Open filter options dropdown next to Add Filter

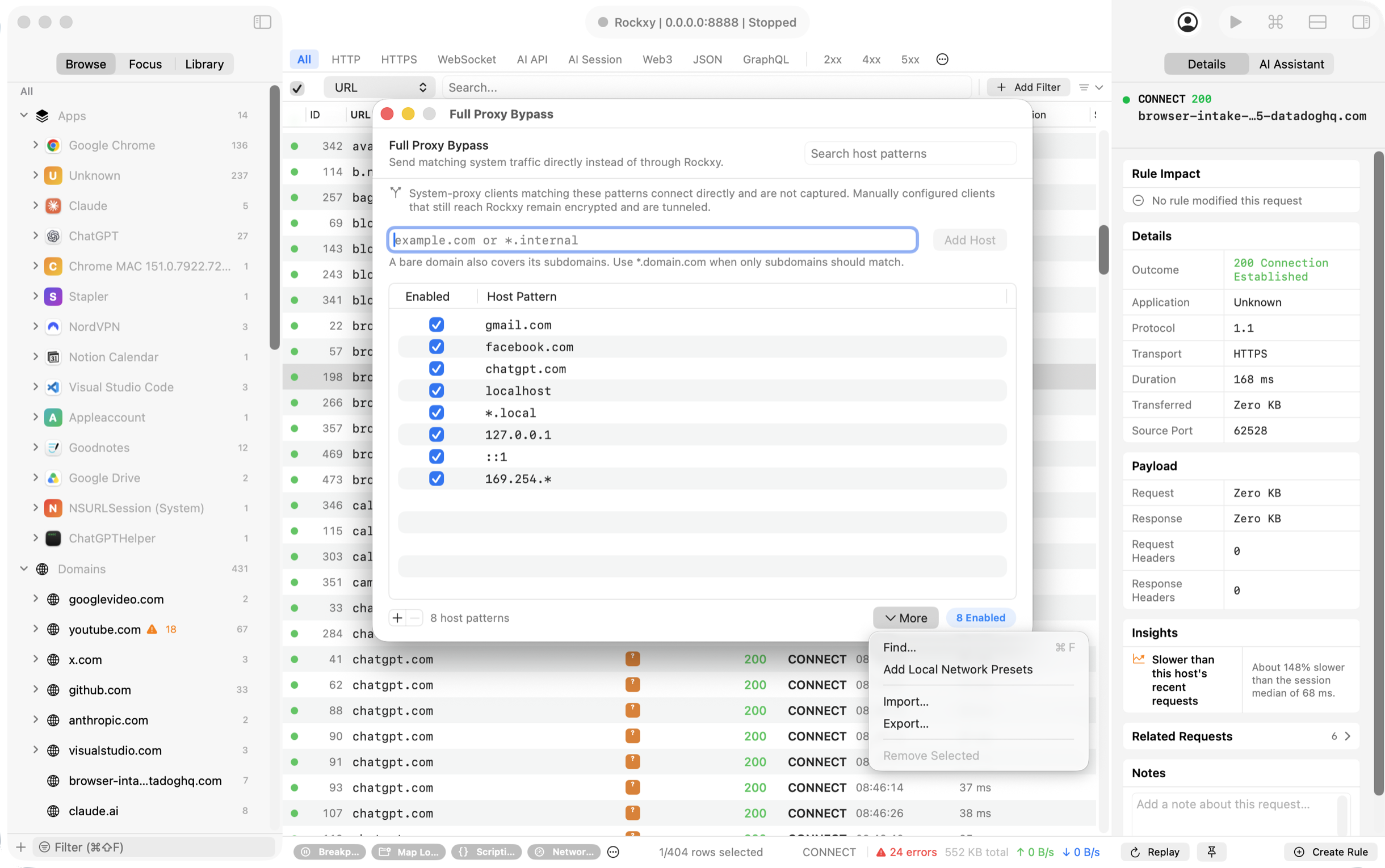1090,87
